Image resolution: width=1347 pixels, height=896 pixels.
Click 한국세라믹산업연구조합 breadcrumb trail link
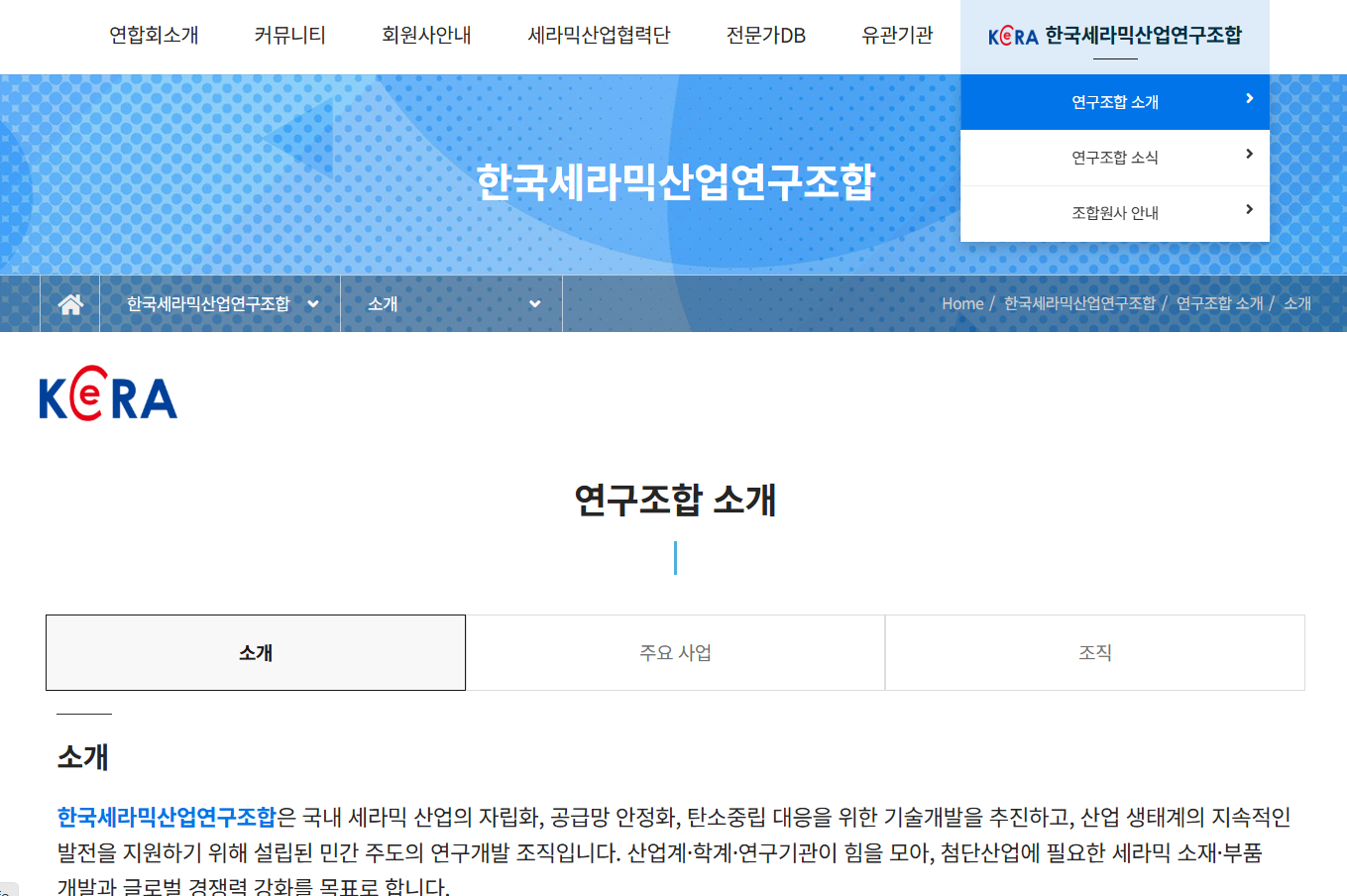tap(1079, 303)
